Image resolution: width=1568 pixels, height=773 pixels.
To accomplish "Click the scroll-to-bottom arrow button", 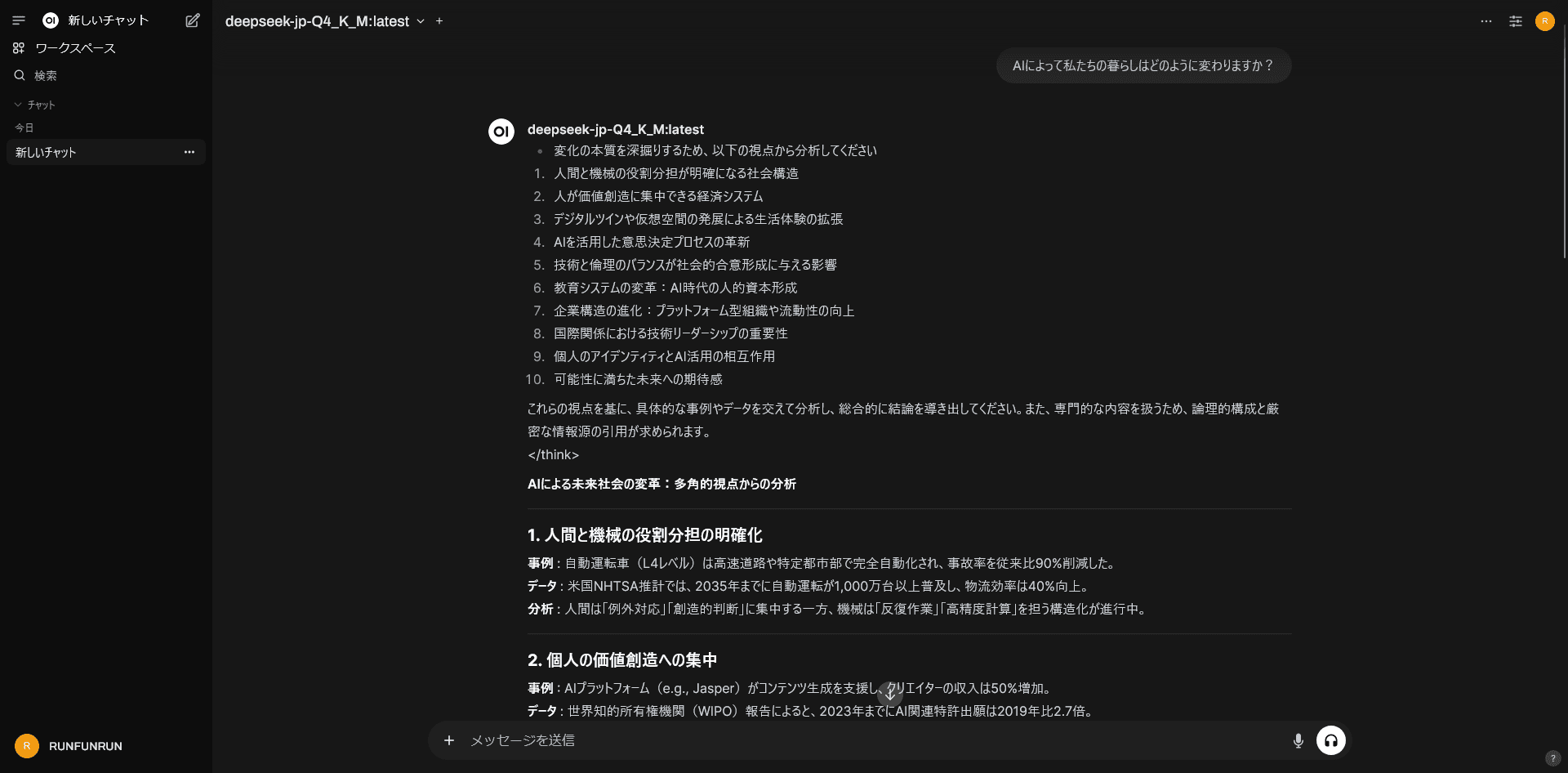I will [x=890, y=695].
